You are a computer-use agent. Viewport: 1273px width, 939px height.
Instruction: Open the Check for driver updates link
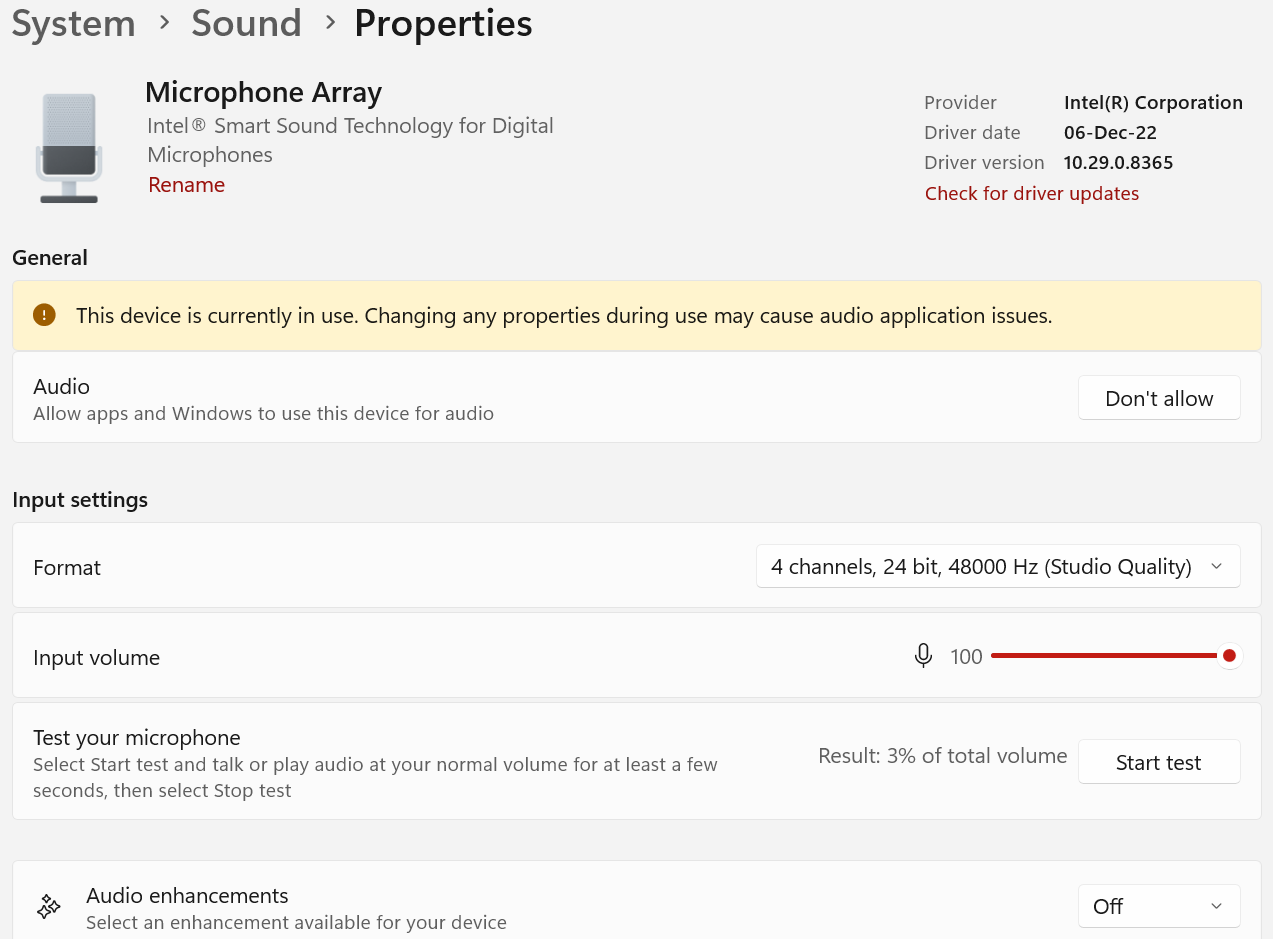[x=1031, y=193]
